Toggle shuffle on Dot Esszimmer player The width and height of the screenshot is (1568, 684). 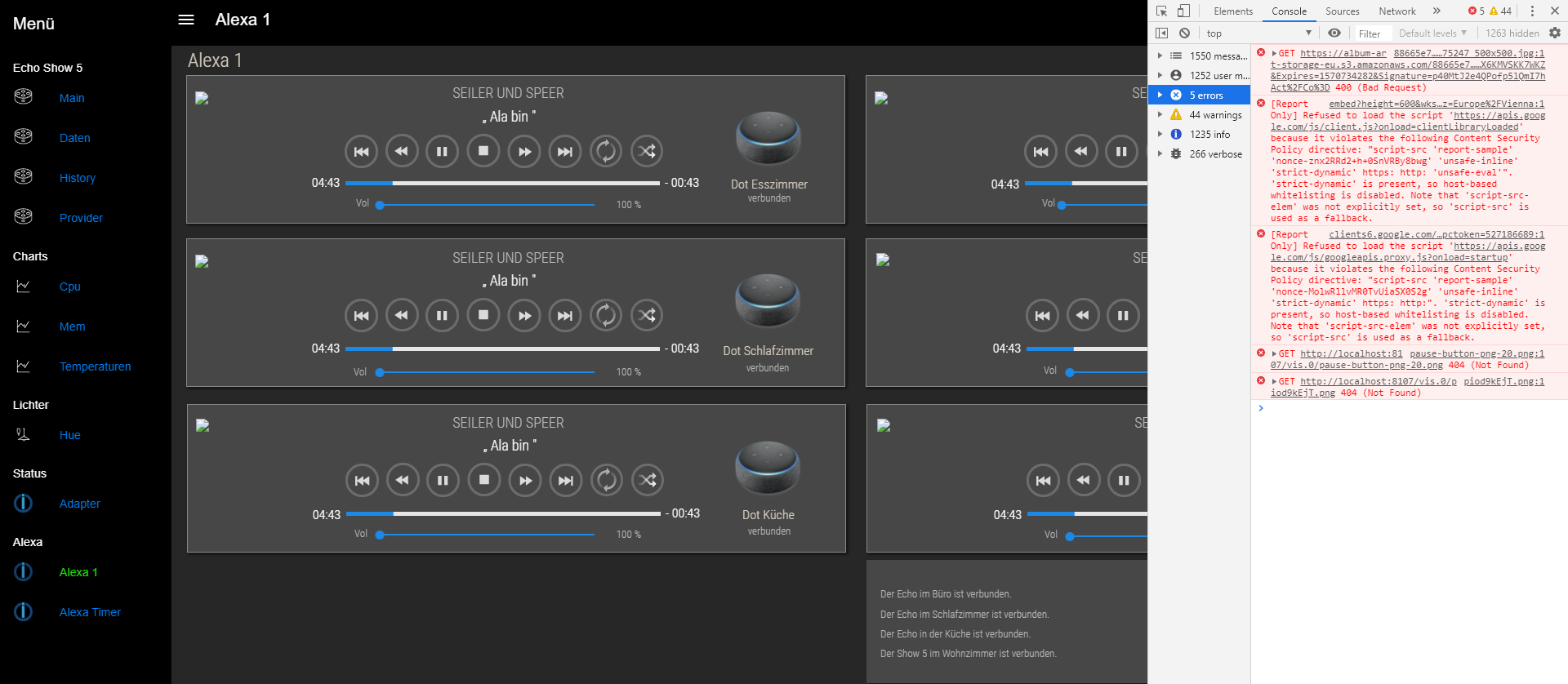[647, 151]
